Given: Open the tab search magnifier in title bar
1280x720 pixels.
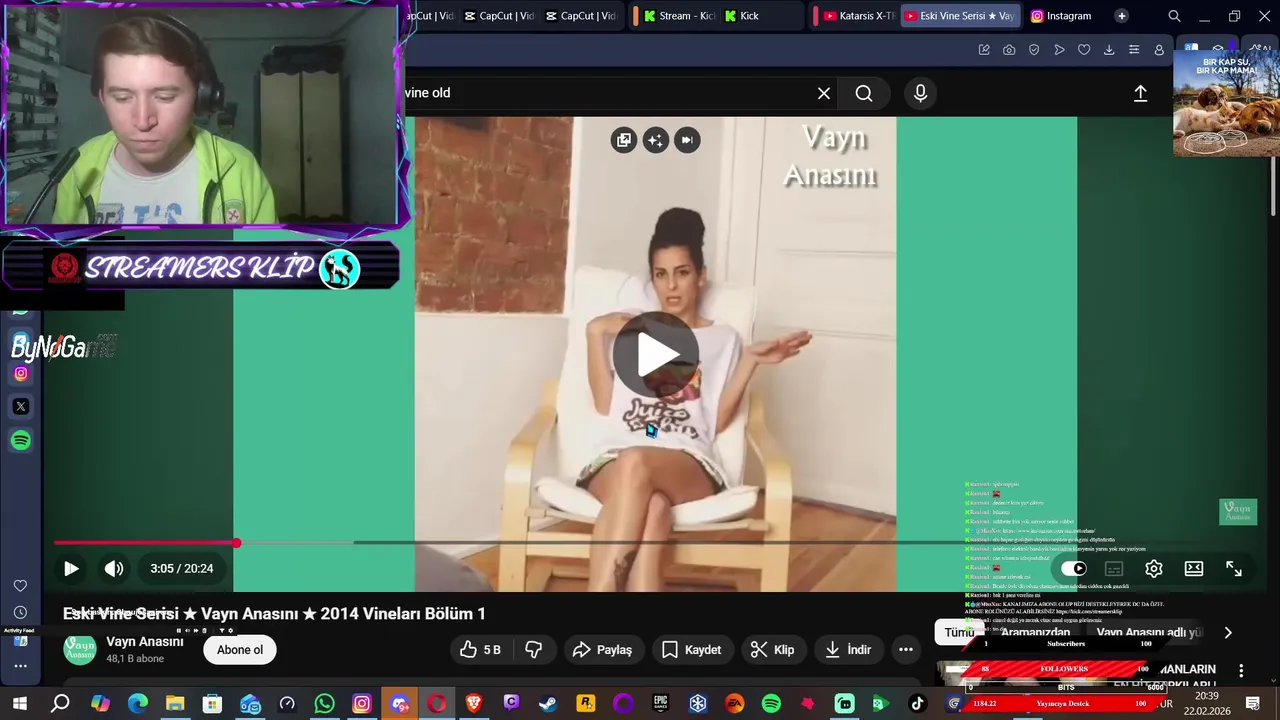Looking at the screenshot, I should tap(1174, 16).
